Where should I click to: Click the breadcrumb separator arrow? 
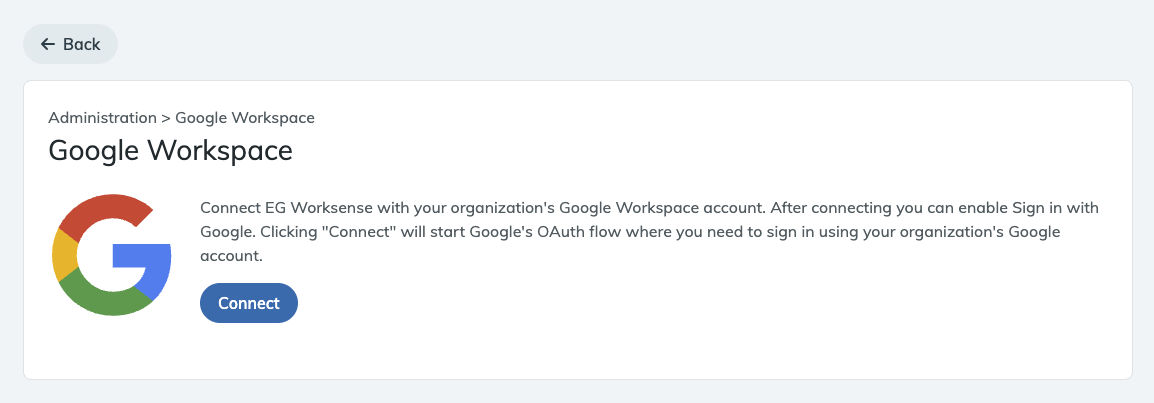166,118
